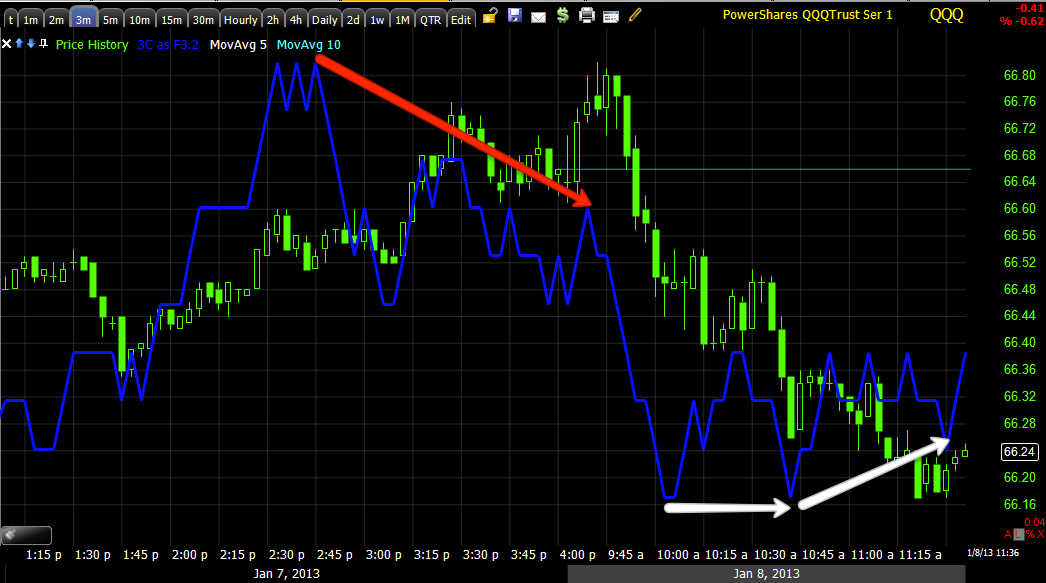1046x583 pixels.
Task: Select the 5m timeframe tab
Action: [111, 19]
